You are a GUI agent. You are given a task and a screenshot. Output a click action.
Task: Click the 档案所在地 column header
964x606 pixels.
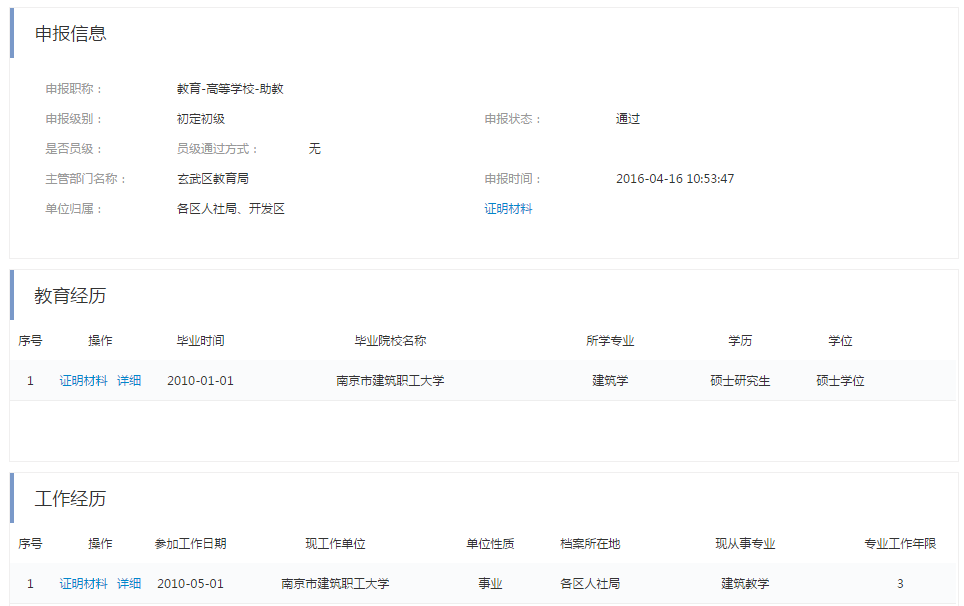590,544
